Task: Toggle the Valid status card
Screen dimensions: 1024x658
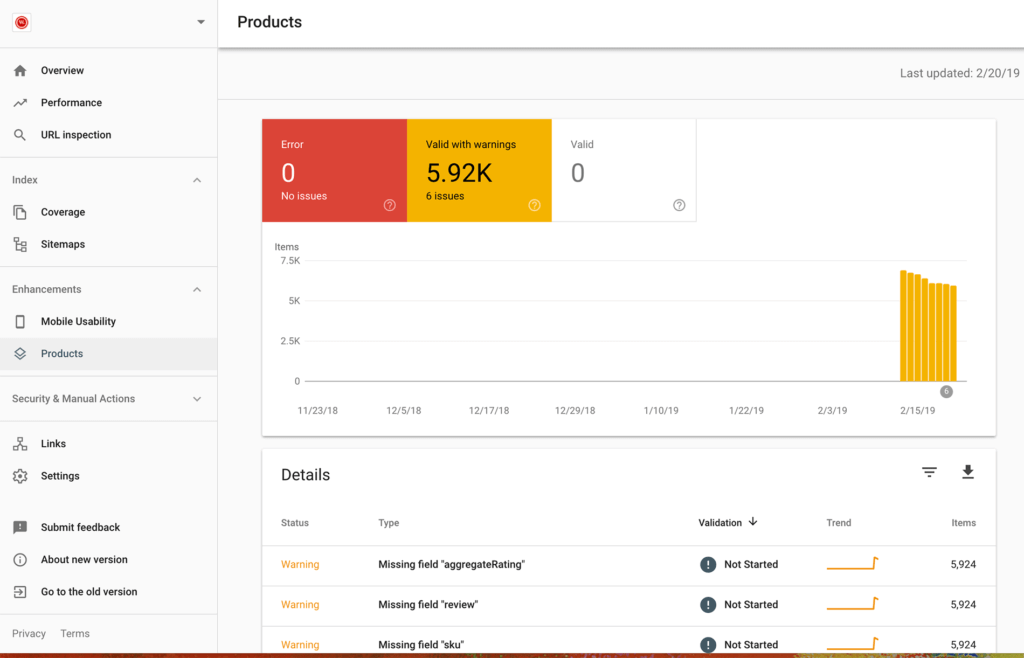Action: click(x=623, y=170)
